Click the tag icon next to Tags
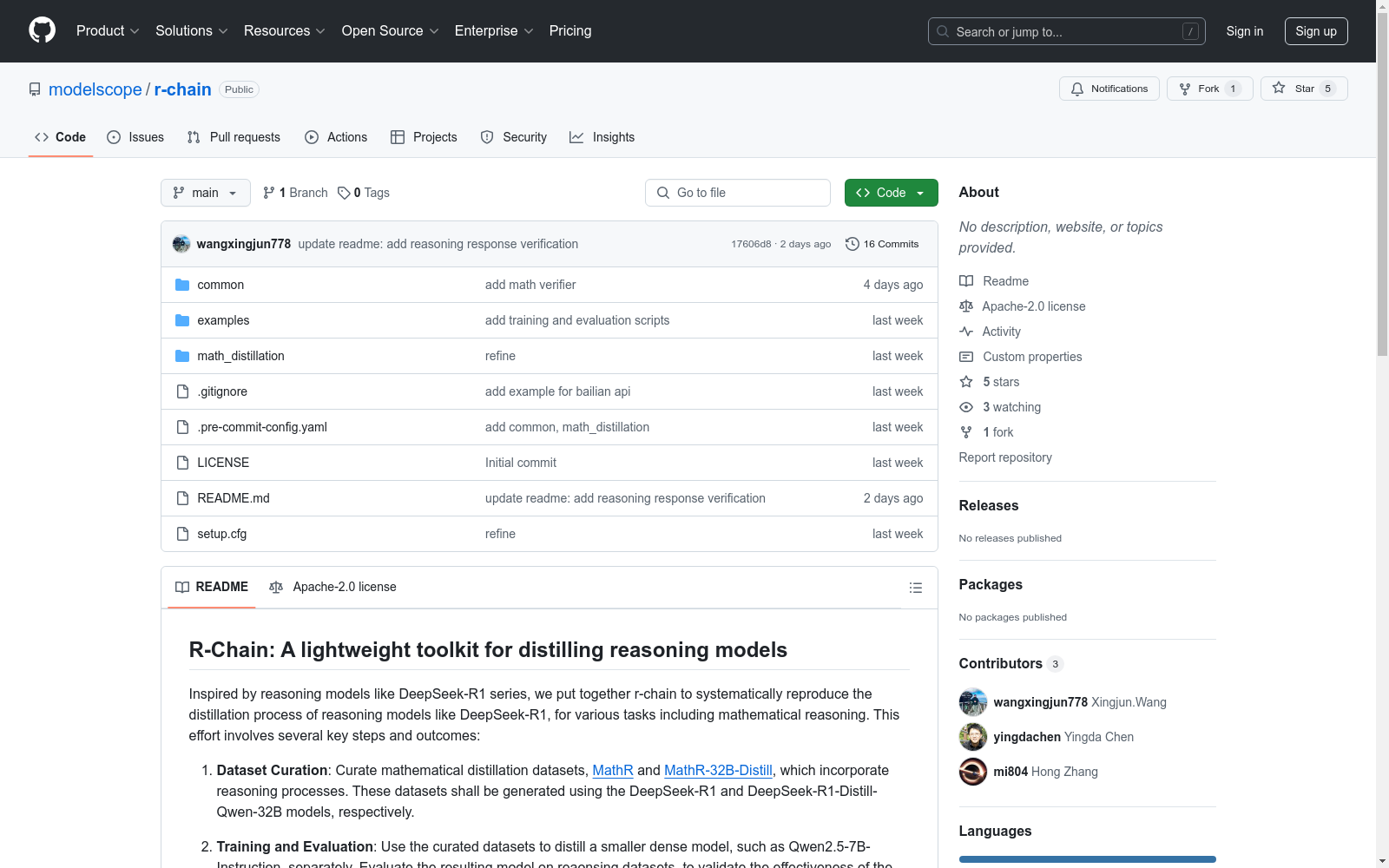The height and width of the screenshot is (868, 1389). tap(344, 193)
